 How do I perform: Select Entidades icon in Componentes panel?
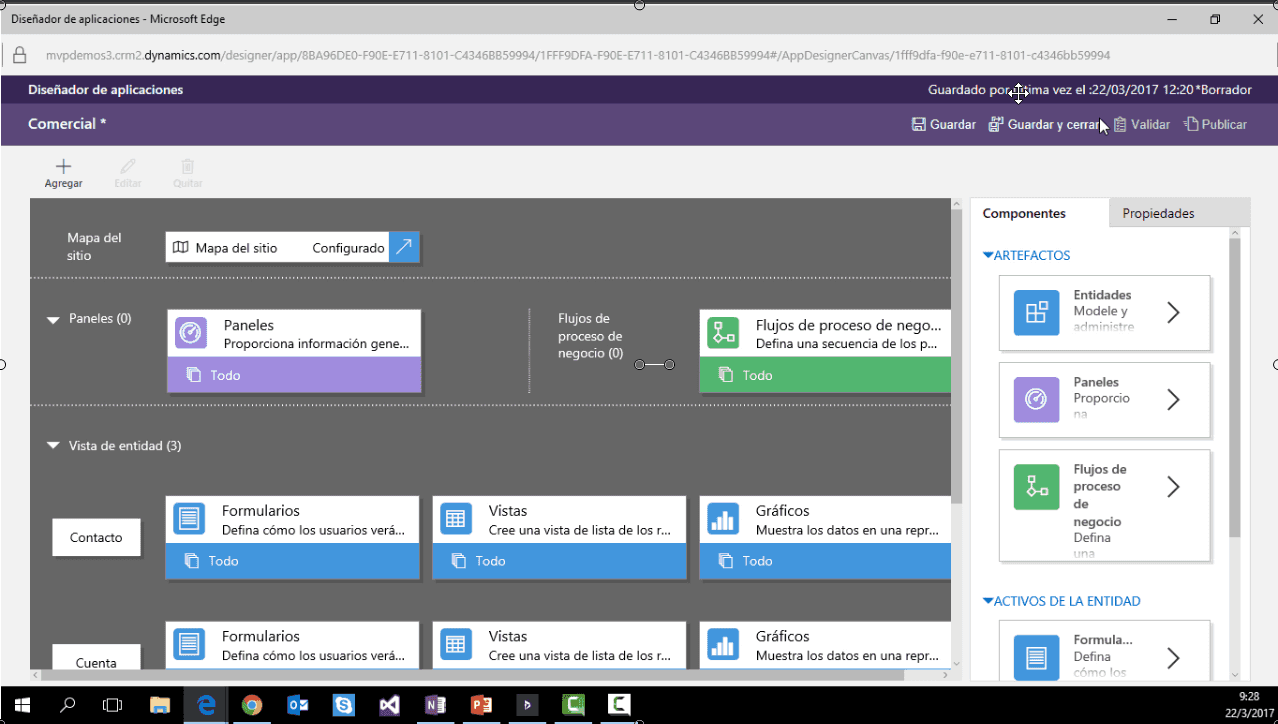pyautogui.click(x=1036, y=312)
